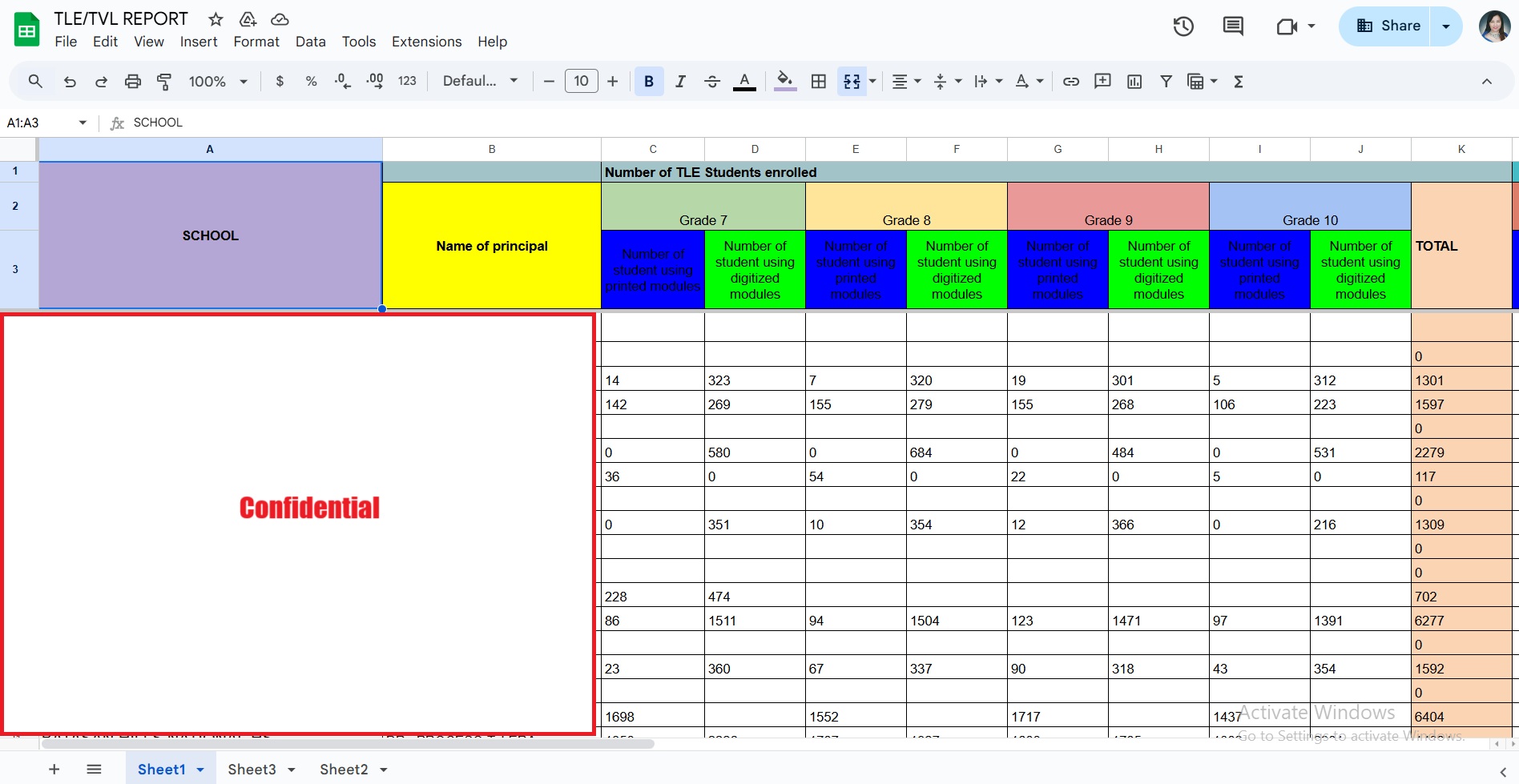
Task: Insert a link
Action: 1071,81
